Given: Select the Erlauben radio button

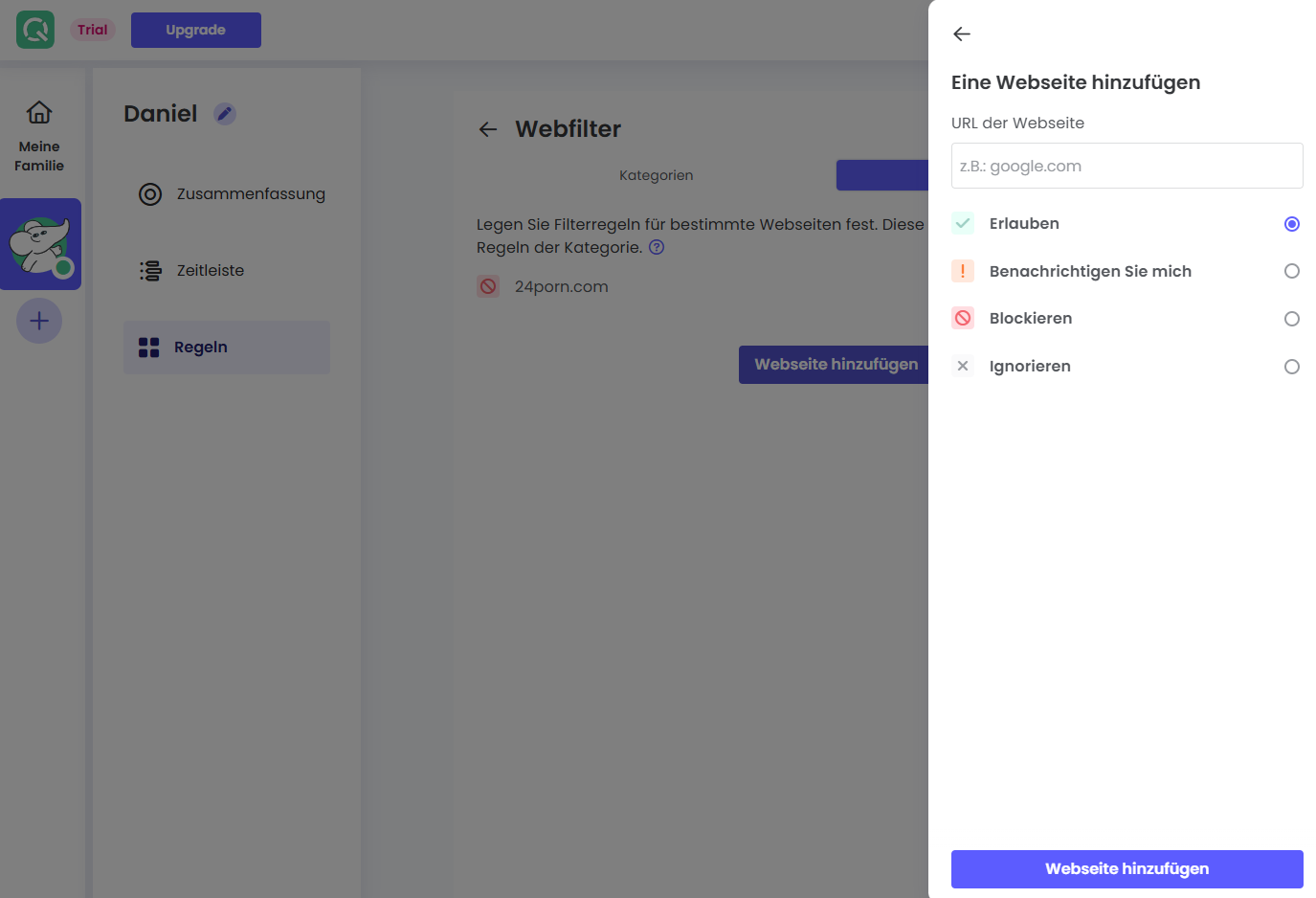Looking at the screenshot, I should 1291,224.
